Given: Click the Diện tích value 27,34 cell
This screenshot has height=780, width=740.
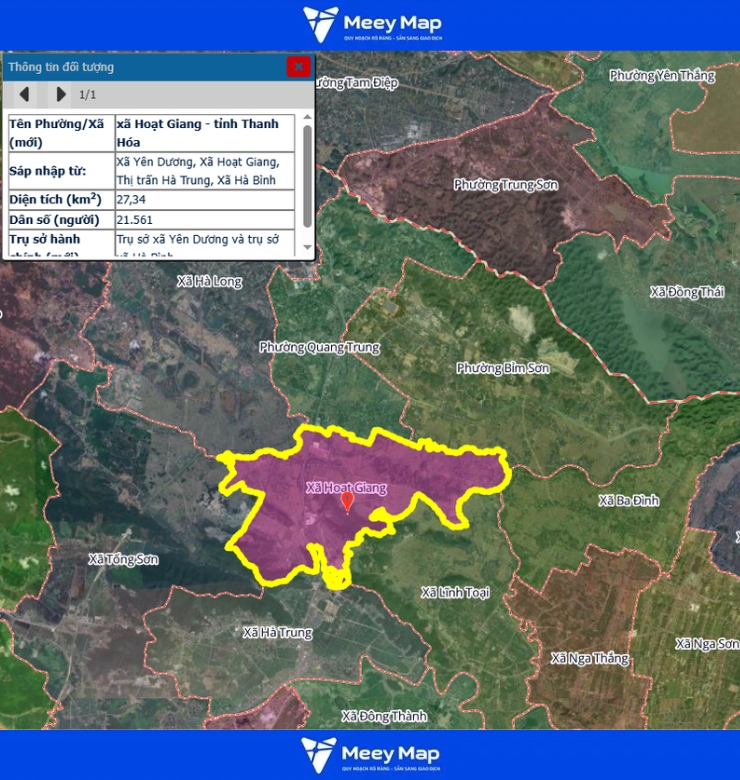Looking at the screenshot, I should click(204, 200).
